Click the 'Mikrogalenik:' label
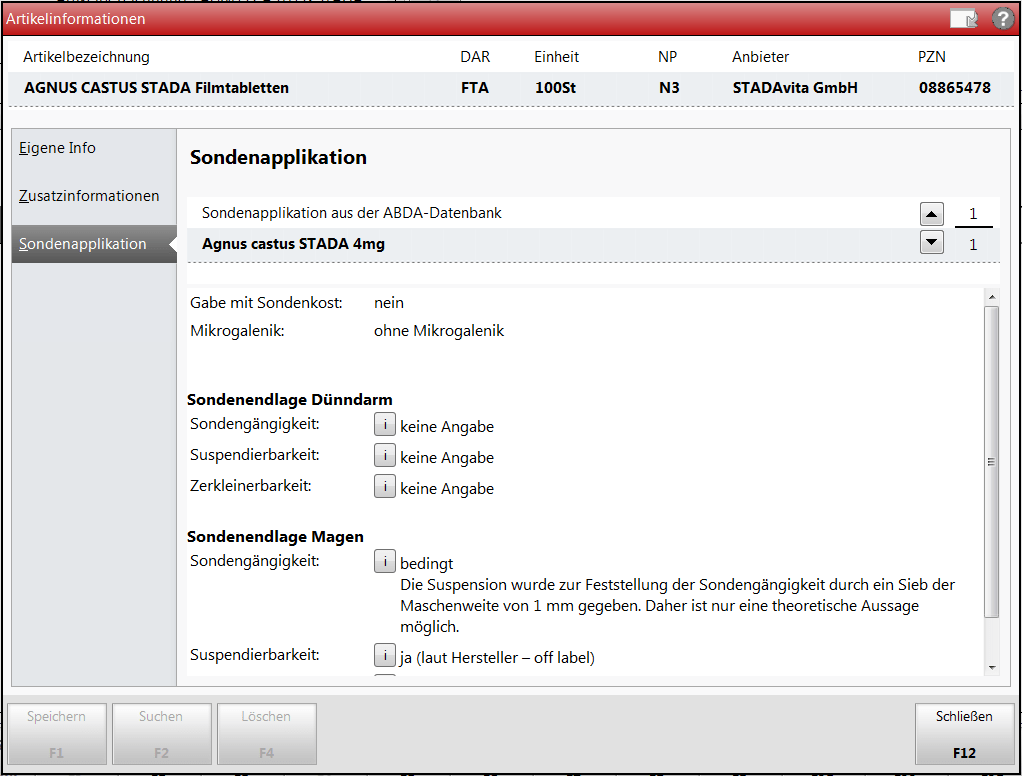Viewport: 1022px width, 776px height. (237, 331)
